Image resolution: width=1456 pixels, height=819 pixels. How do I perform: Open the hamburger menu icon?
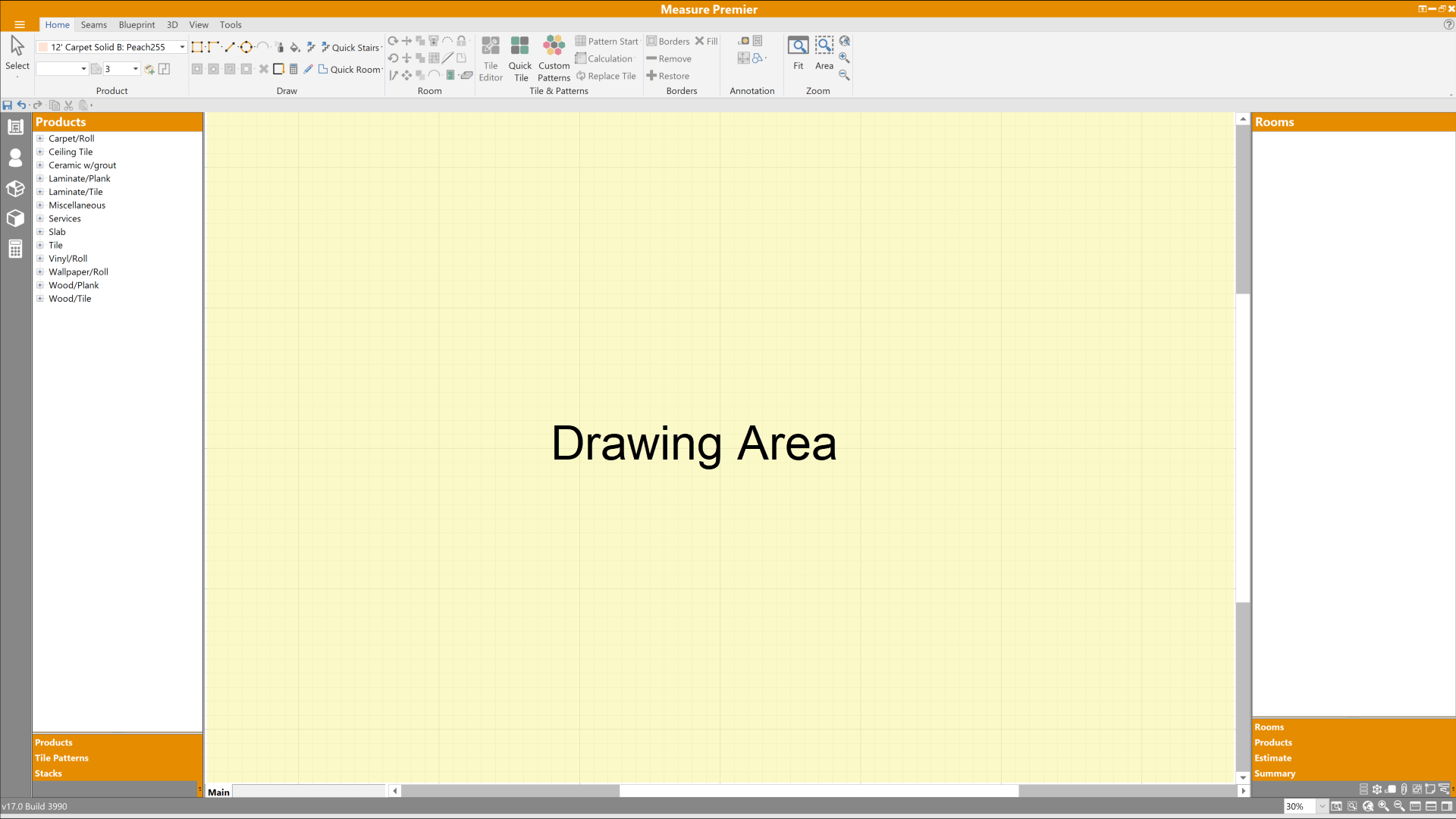pyautogui.click(x=19, y=24)
